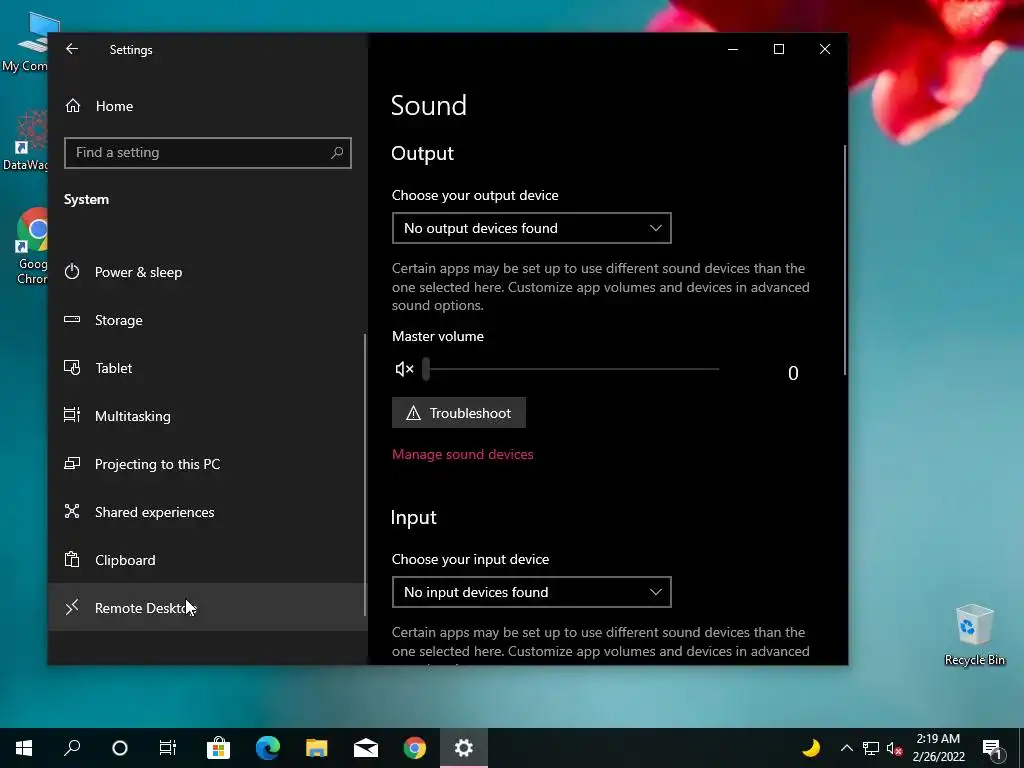The image size is (1024, 768).
Task: Launch Google Chrome from taskbar
Action: [415, 748]
